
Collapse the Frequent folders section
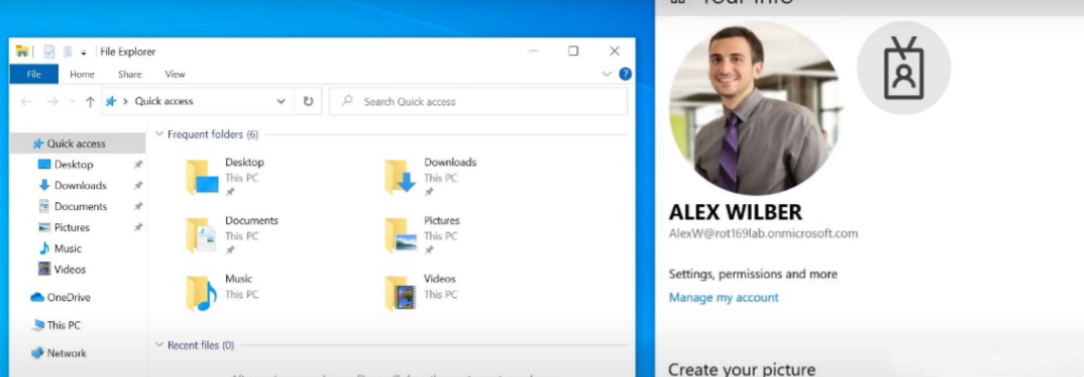(x=160, y=134)
